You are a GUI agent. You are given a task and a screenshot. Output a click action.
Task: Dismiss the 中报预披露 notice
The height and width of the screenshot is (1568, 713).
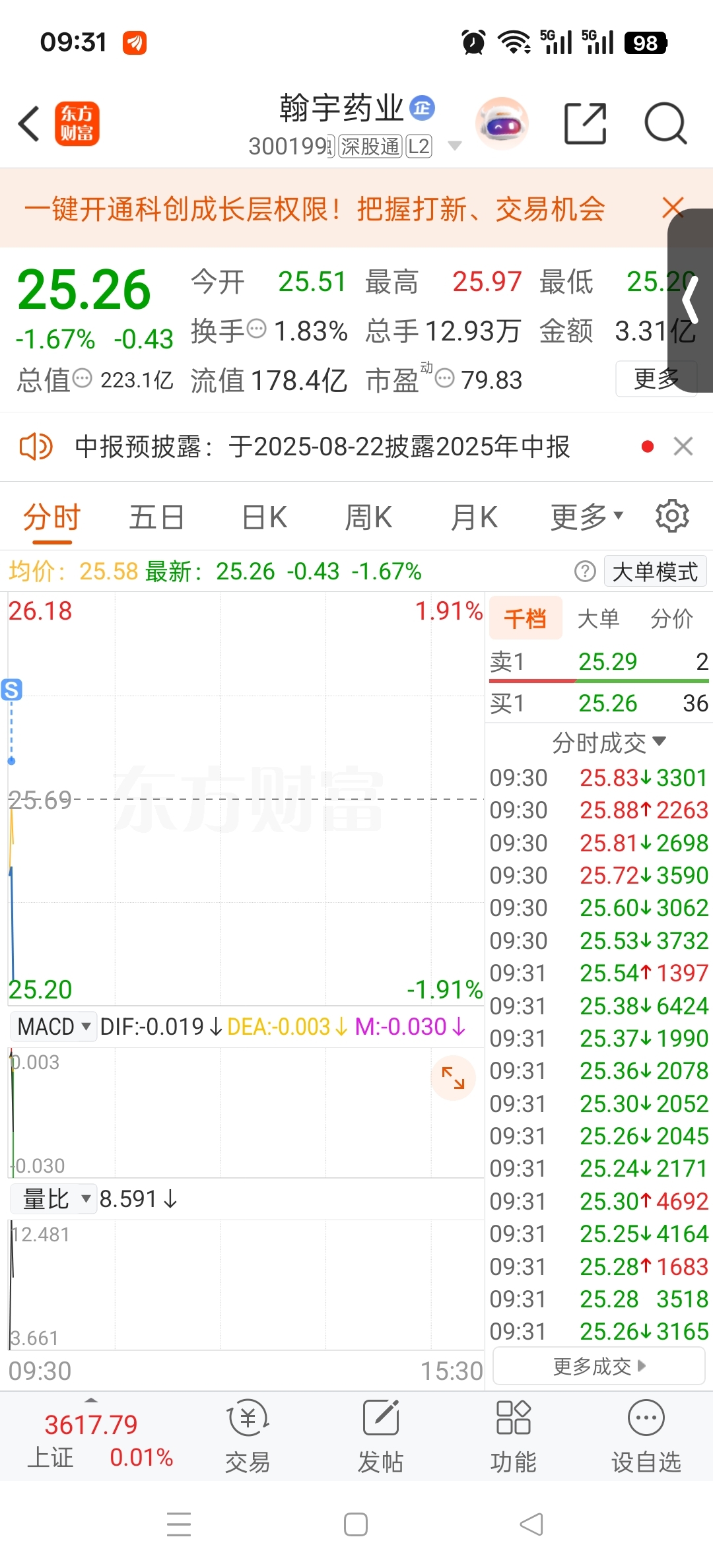(x=683, y=447)
